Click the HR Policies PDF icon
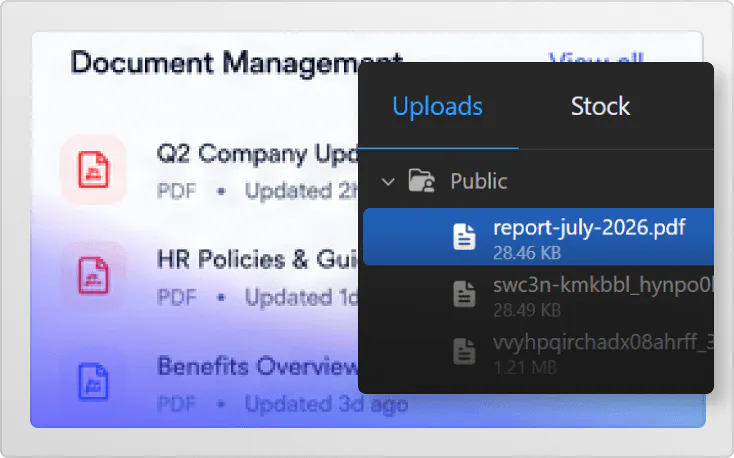Screen dimensions: 734x458 (94, 275)
